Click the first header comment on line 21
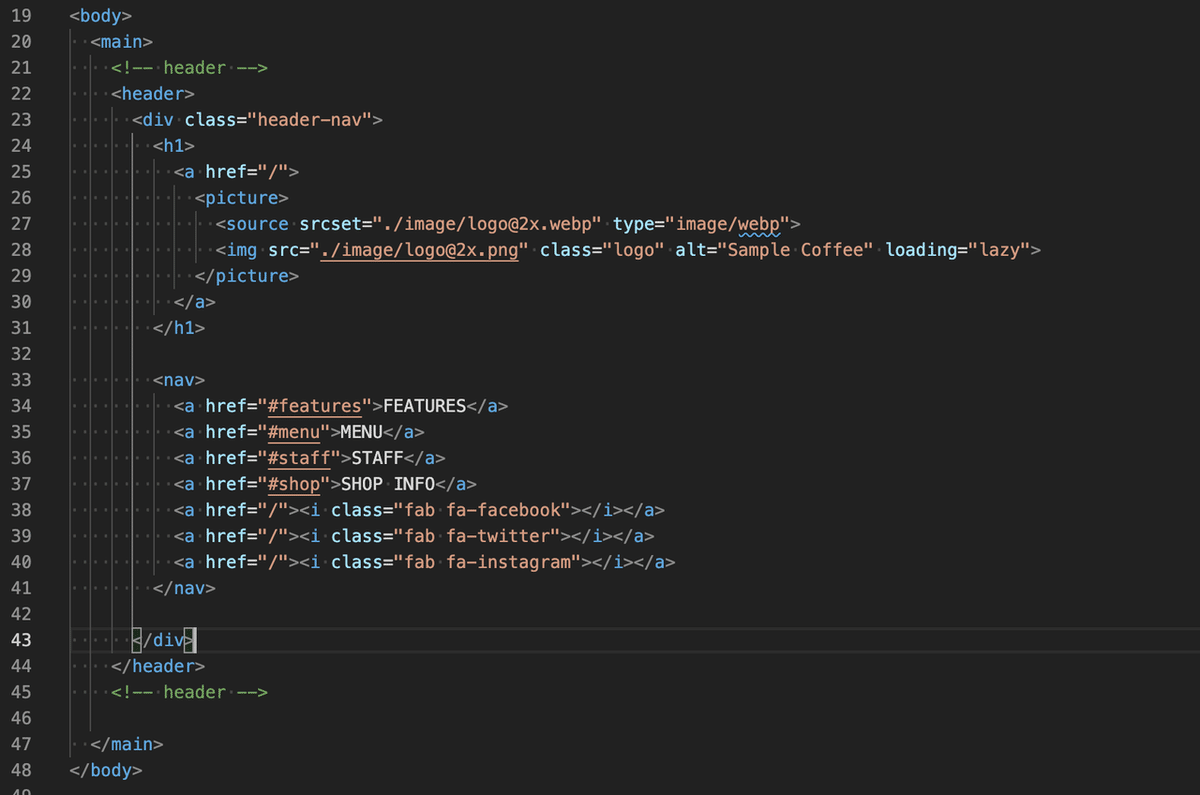Screen dimensions: 1200x795 190,68
